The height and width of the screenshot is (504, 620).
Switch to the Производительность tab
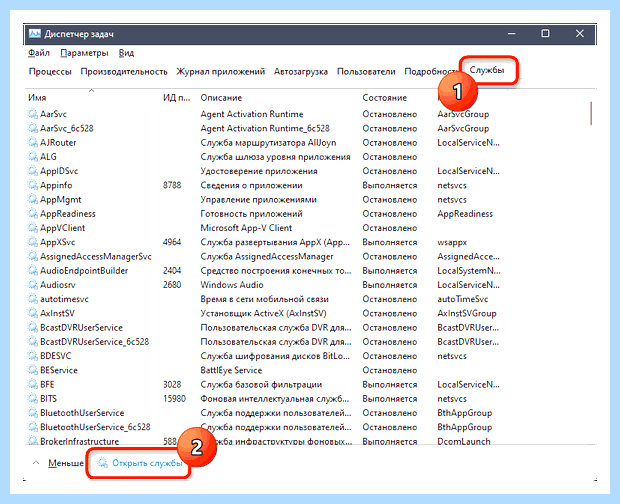click(124, 72)
